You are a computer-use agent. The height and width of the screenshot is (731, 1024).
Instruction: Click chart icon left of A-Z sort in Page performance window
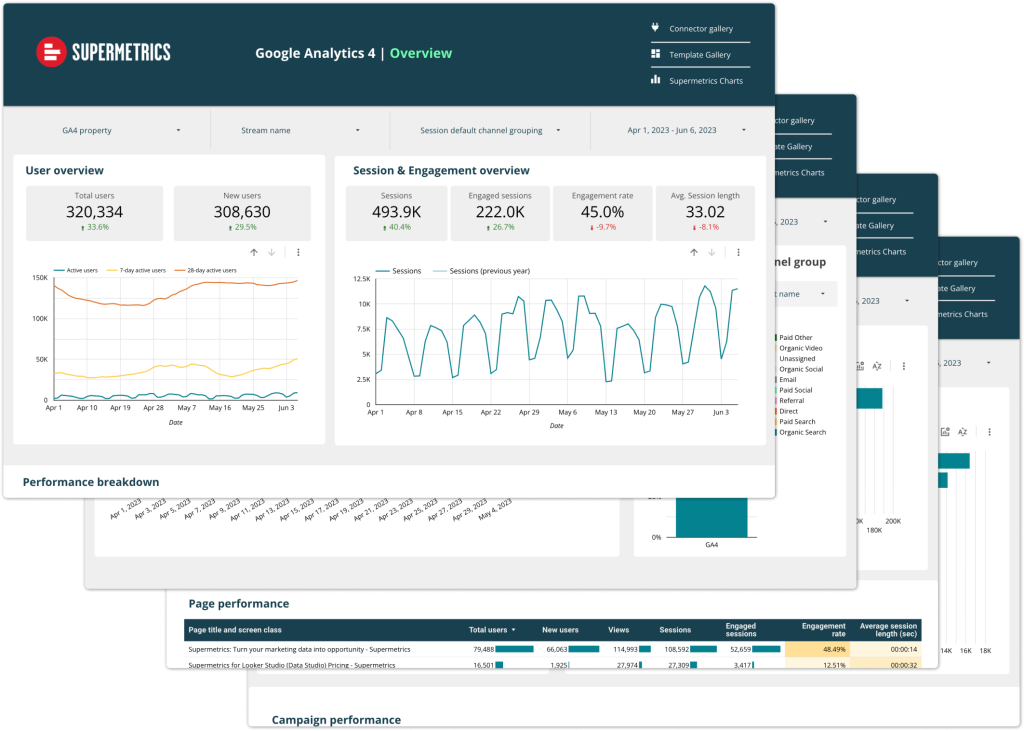[861, 366]
